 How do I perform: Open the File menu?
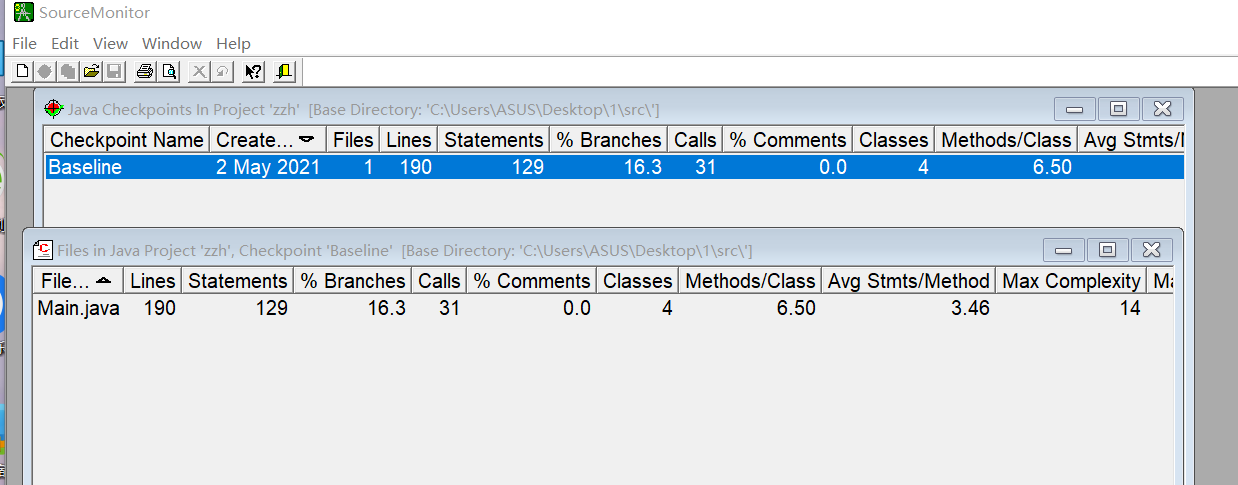click(x=24, y=44)
